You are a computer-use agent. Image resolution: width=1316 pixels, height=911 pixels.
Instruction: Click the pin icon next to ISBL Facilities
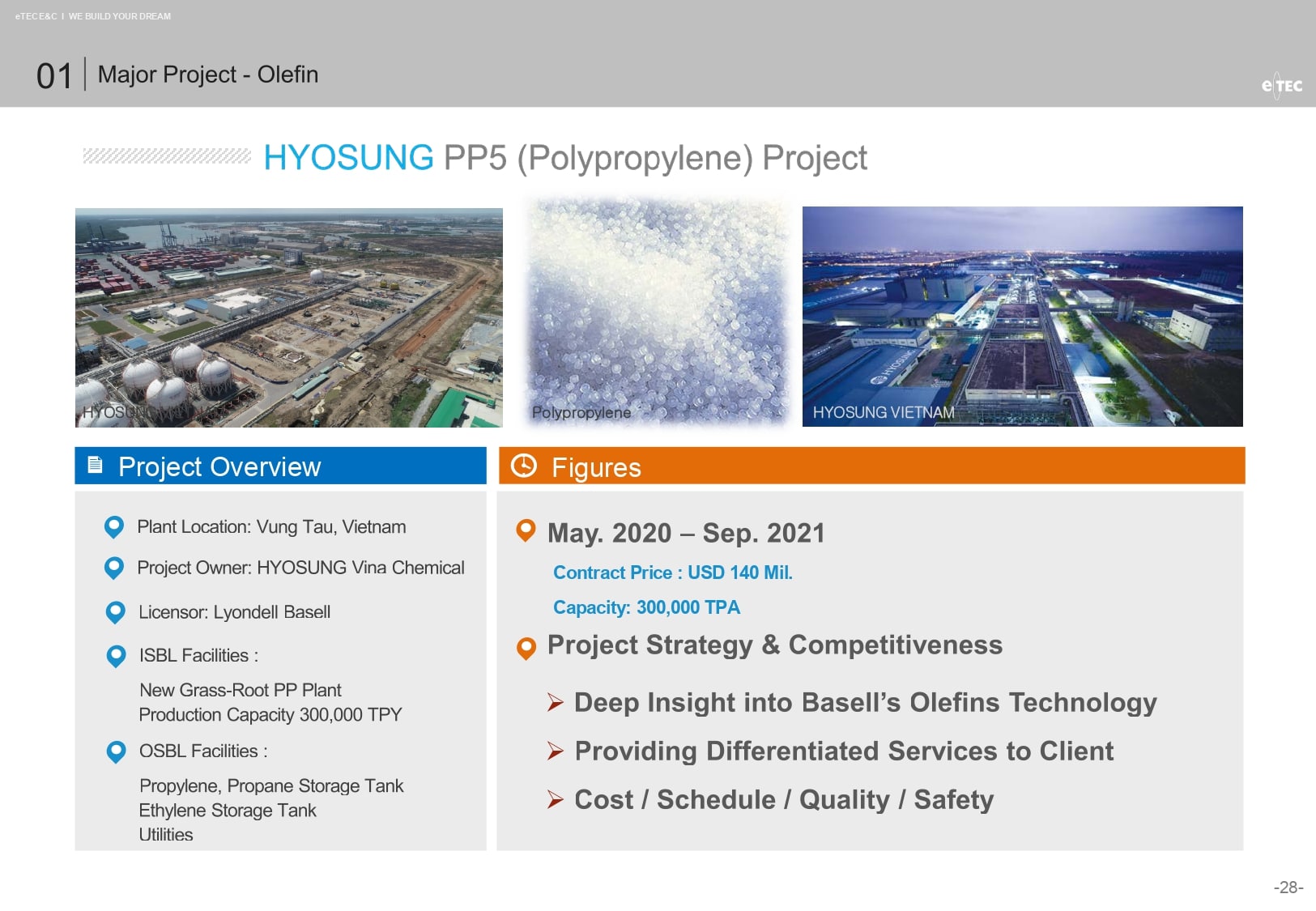[117, 656]
